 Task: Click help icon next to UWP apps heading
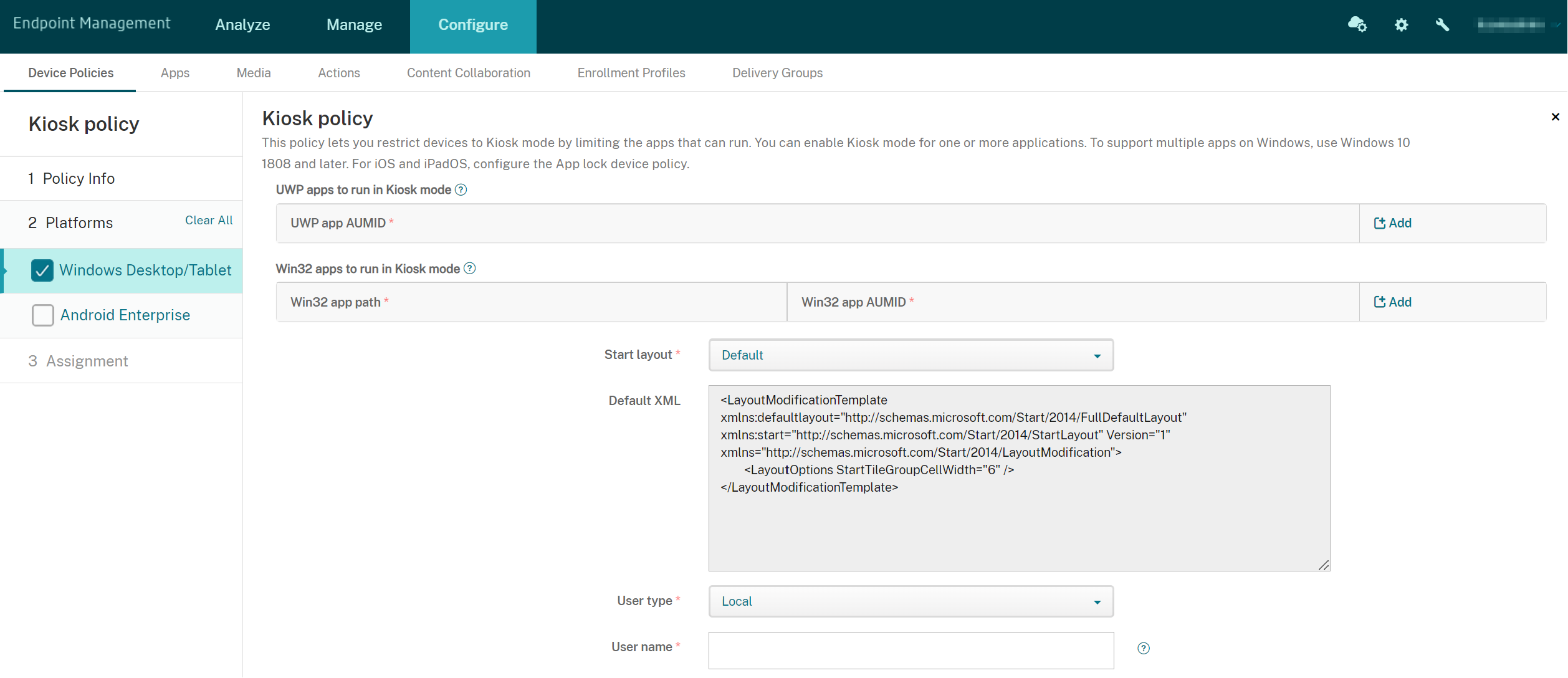tap(461, 190)
